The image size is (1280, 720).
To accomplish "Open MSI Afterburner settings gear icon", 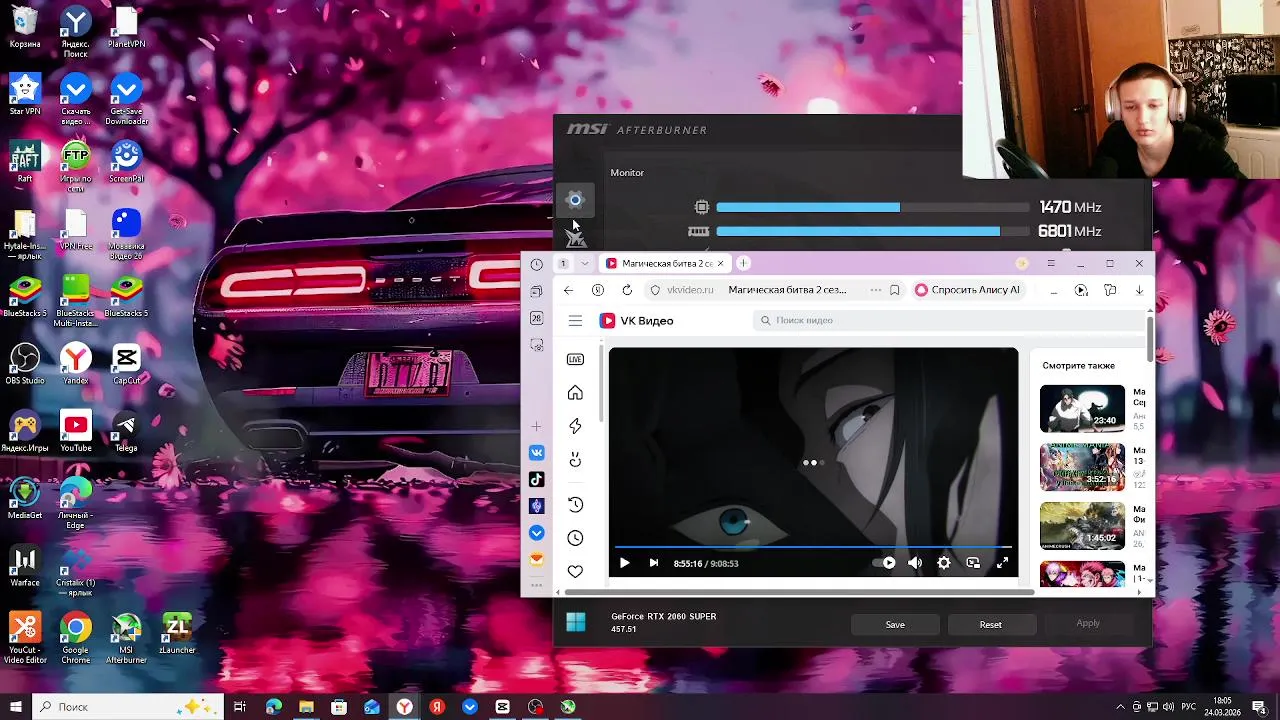I will click(x=575, y=200).
